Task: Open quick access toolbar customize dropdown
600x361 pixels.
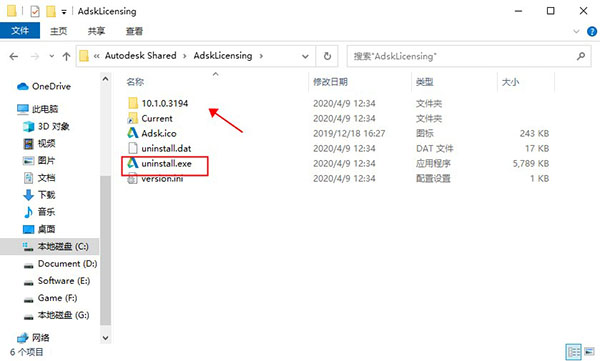Action: click(64, 12)
